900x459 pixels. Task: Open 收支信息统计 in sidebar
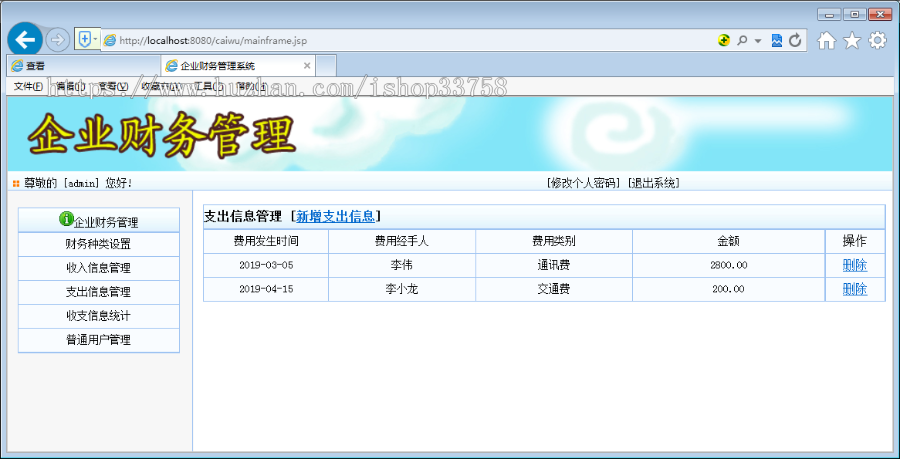(99, 316)
